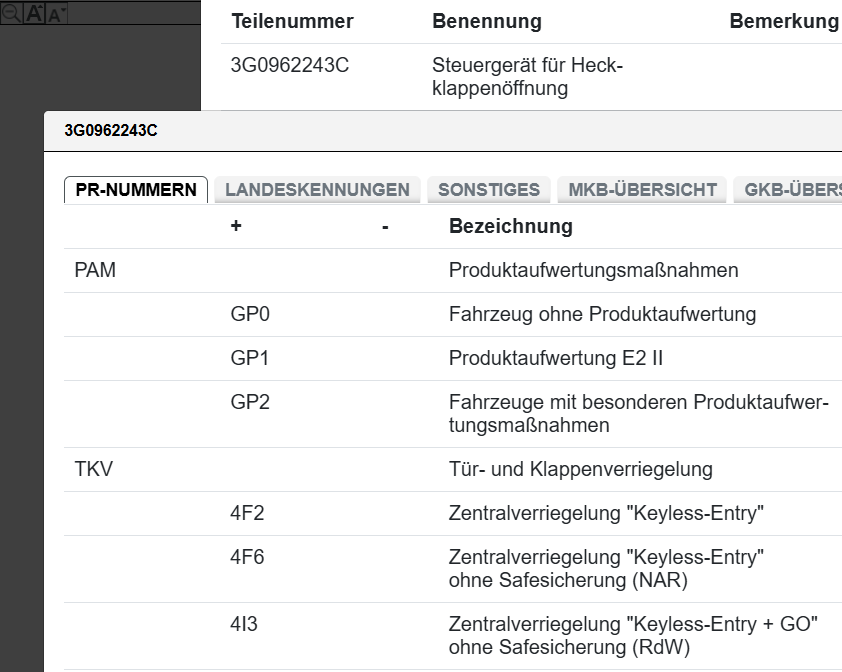Select the TKV family row
The width and height of the screenshot is (842, 672).
tap(94, 469)
